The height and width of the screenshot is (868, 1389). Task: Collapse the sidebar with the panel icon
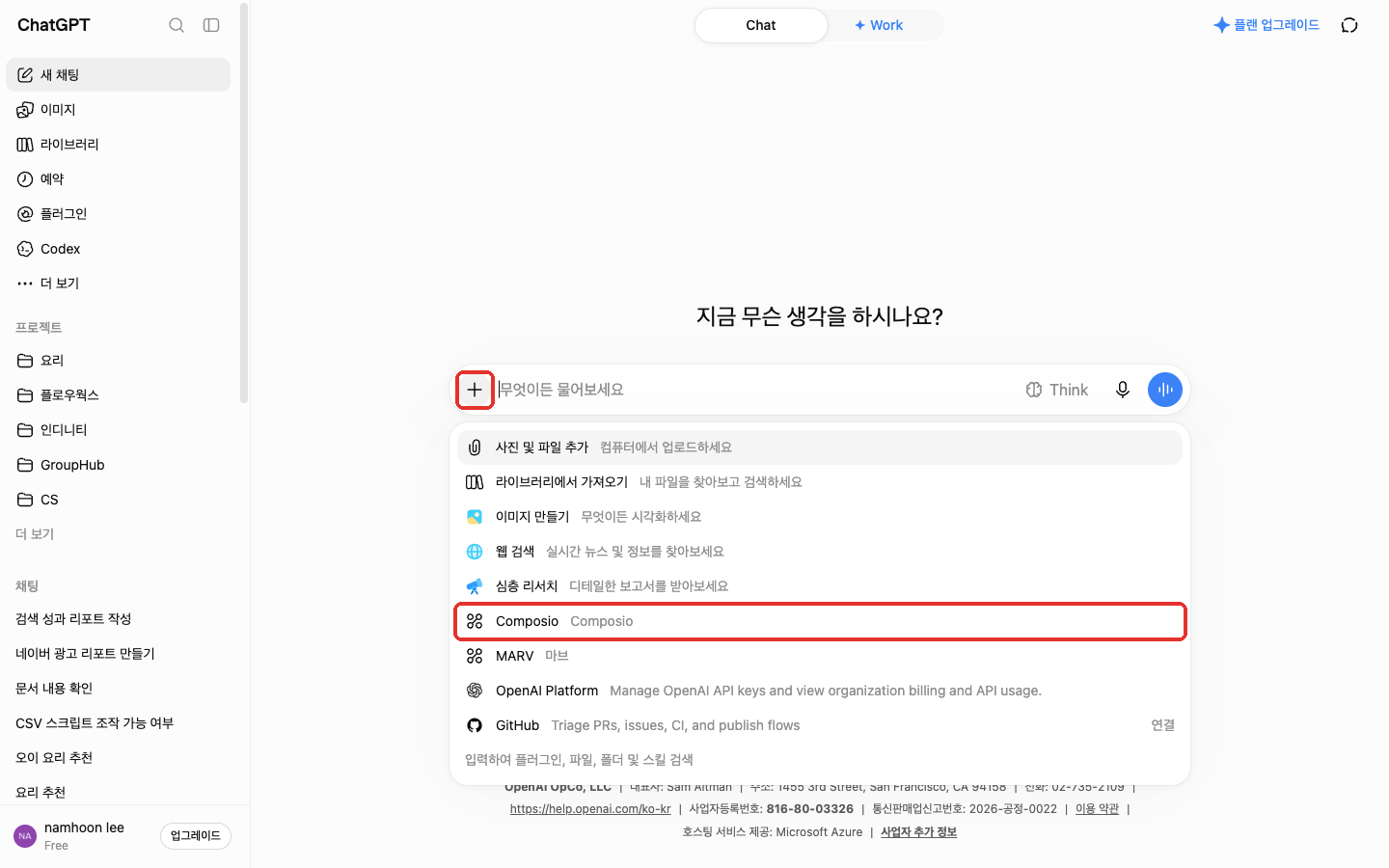211,25
